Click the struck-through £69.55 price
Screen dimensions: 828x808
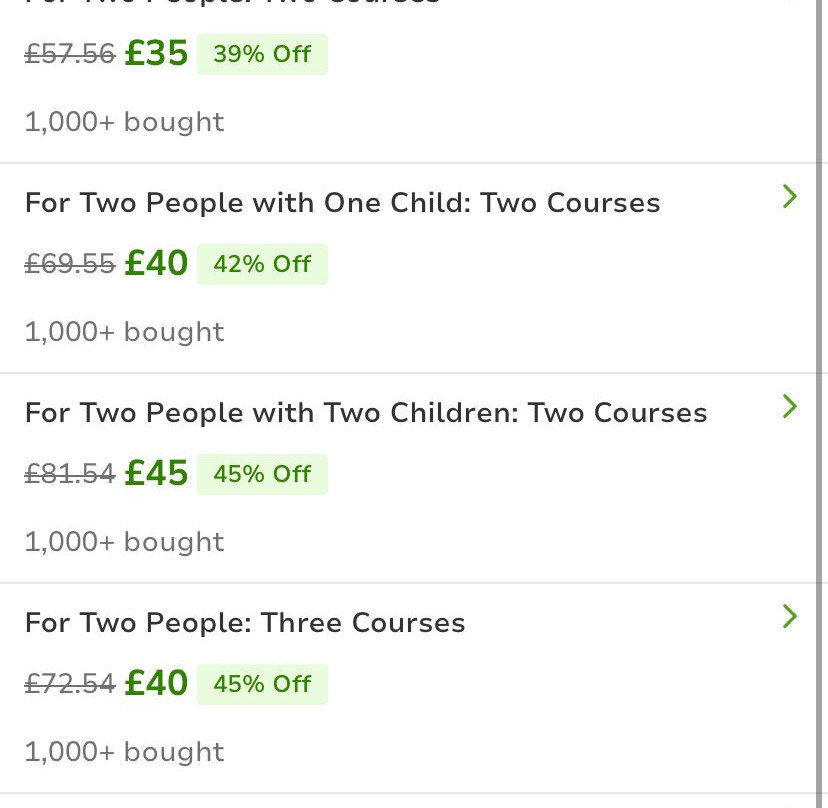(x=70, y=265)
